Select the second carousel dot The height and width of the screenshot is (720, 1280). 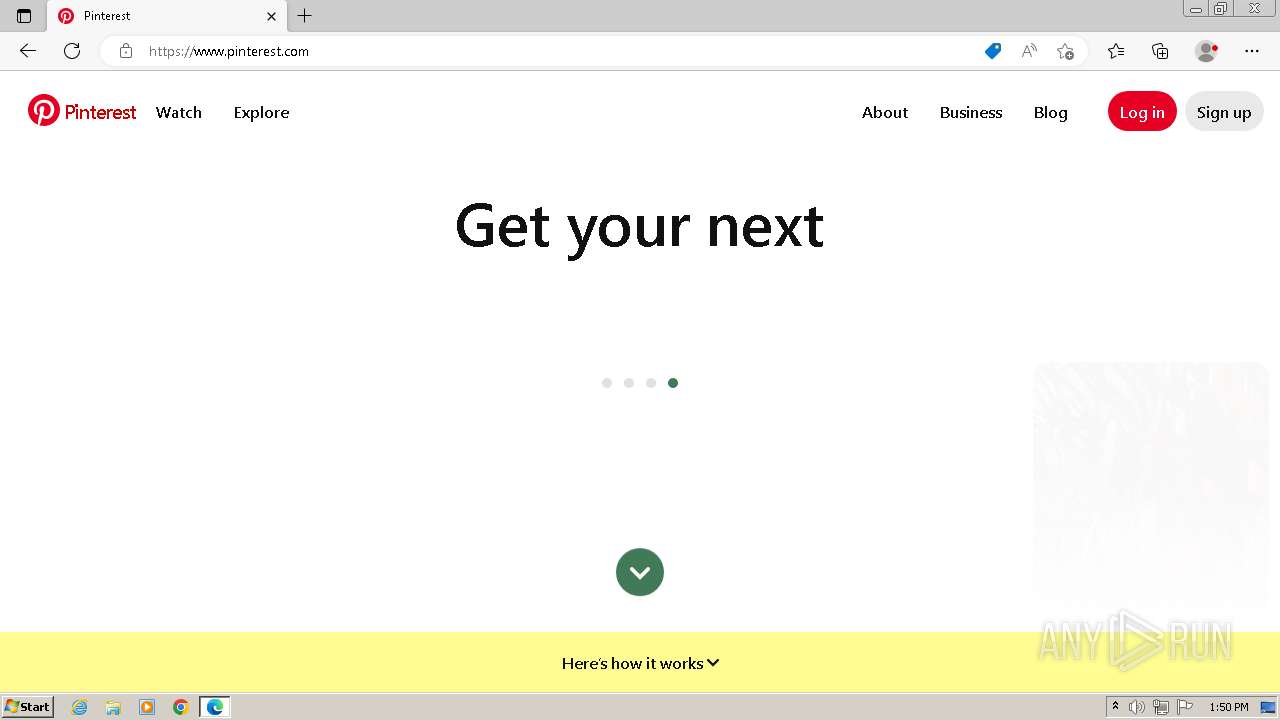[629, 383]
